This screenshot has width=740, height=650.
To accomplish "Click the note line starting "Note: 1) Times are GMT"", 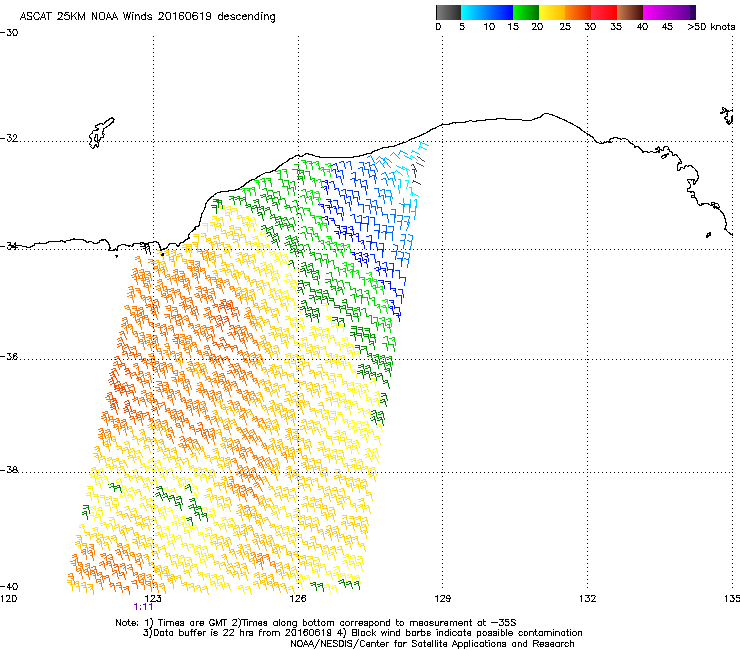I will point(316,623).
